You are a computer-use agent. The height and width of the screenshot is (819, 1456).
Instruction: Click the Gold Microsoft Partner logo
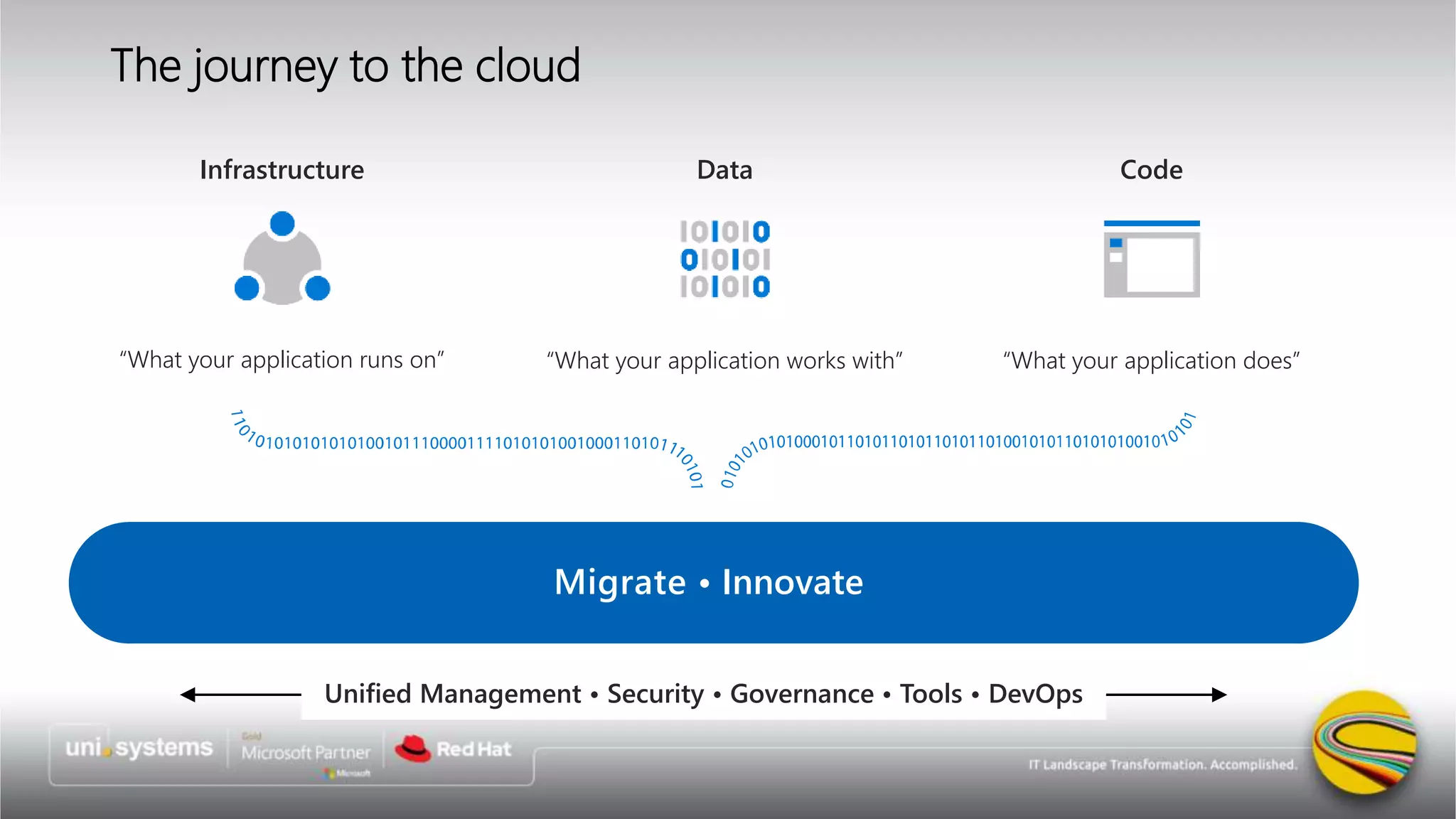pos(306,752)
